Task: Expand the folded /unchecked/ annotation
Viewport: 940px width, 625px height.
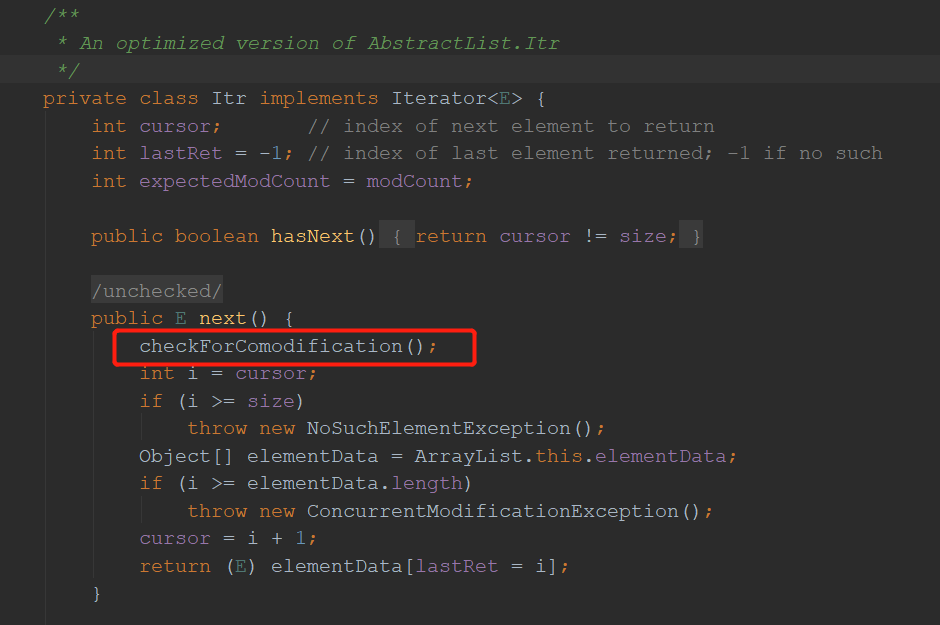Action: (156, 291)
